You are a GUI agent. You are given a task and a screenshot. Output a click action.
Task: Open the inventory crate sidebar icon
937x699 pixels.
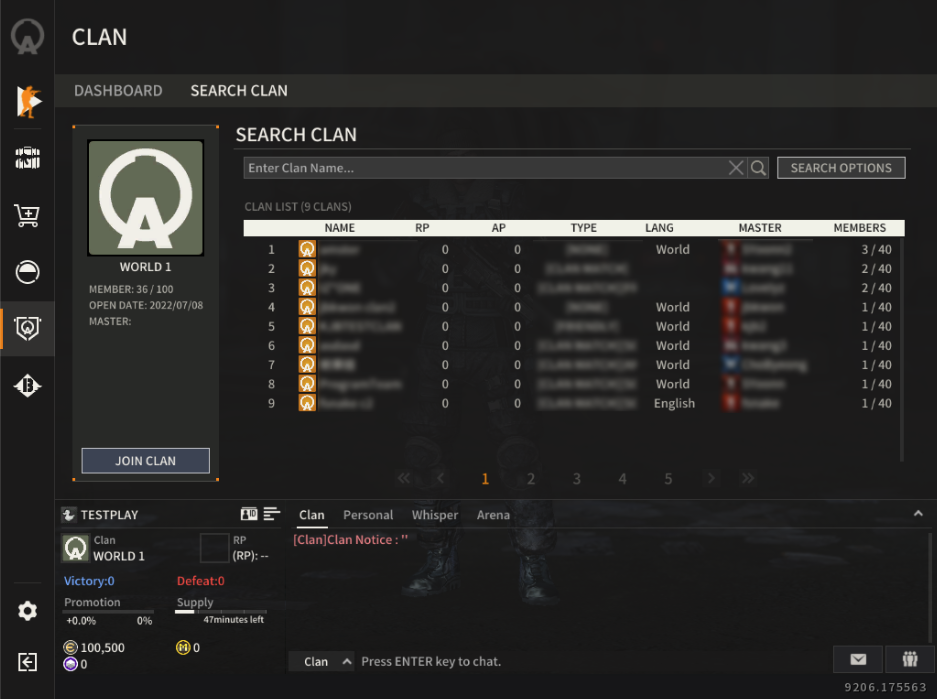(27, 158)
